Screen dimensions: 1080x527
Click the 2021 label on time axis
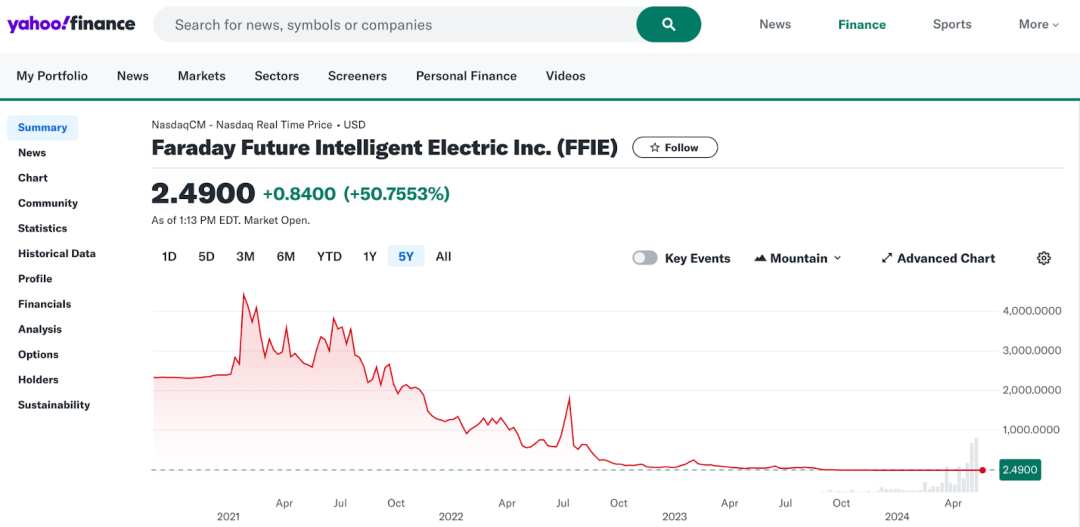pyautogui.click(x=228, y=516)
